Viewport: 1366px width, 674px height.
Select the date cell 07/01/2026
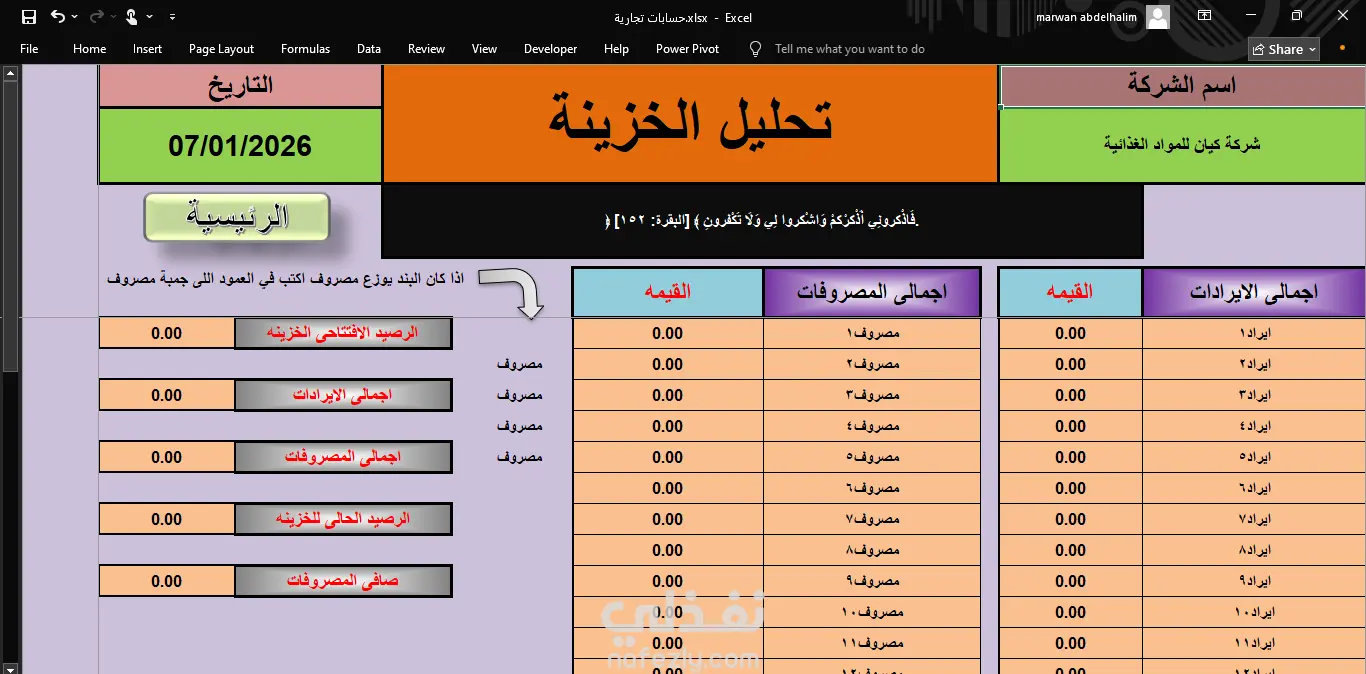(240, 146)
